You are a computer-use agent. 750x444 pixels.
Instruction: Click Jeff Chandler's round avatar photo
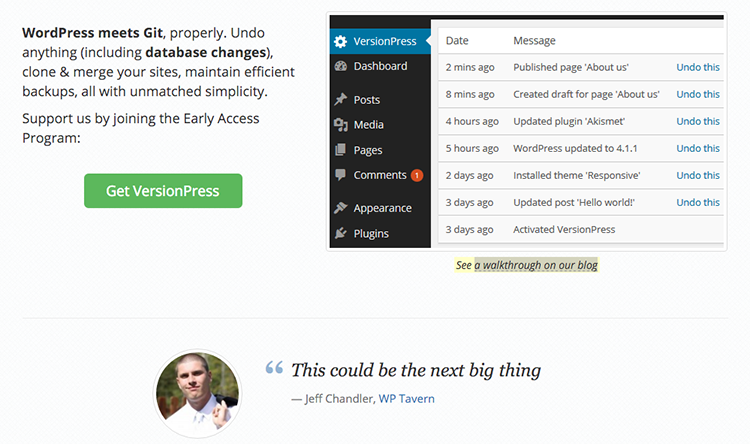coord(196,393)
